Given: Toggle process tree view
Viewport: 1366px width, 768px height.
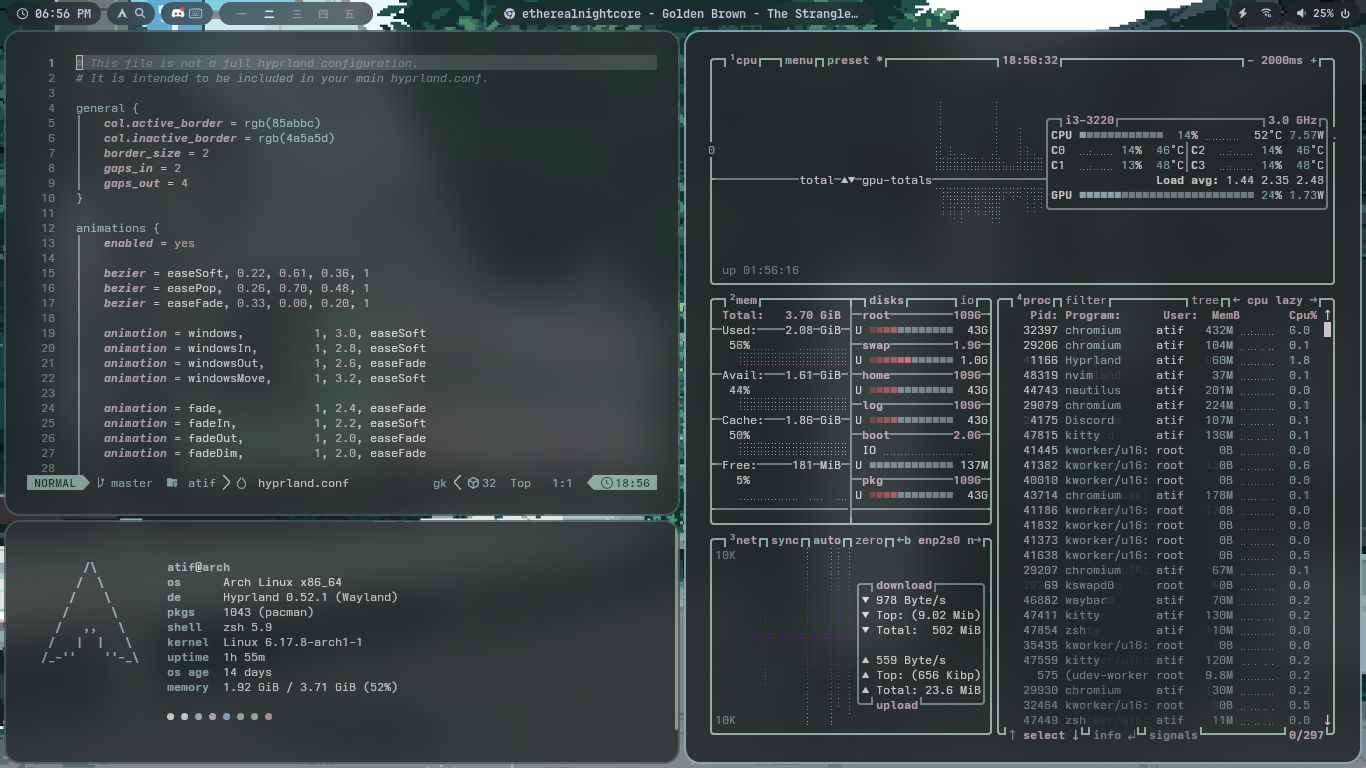Looking at the screenshot, I should click(1205, 300).
